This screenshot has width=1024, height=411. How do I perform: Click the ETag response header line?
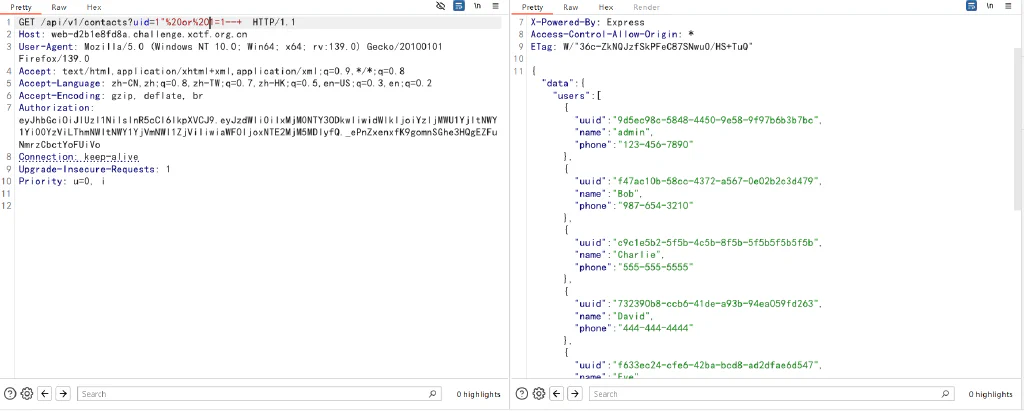click(x=642, y=46)
